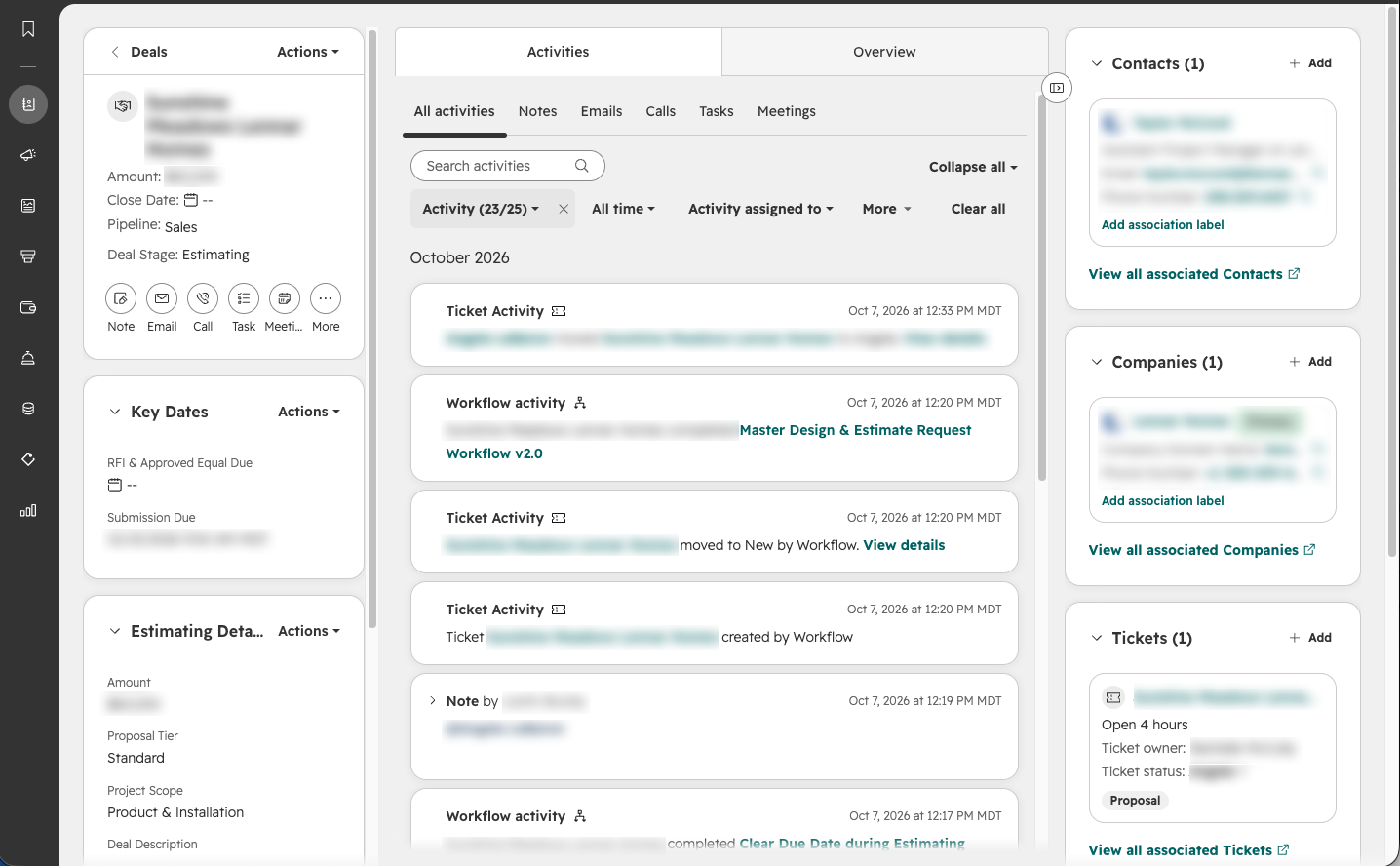Open Activity assigned to dropdown
Screen dimensions: 1400x866
[760, 209]
